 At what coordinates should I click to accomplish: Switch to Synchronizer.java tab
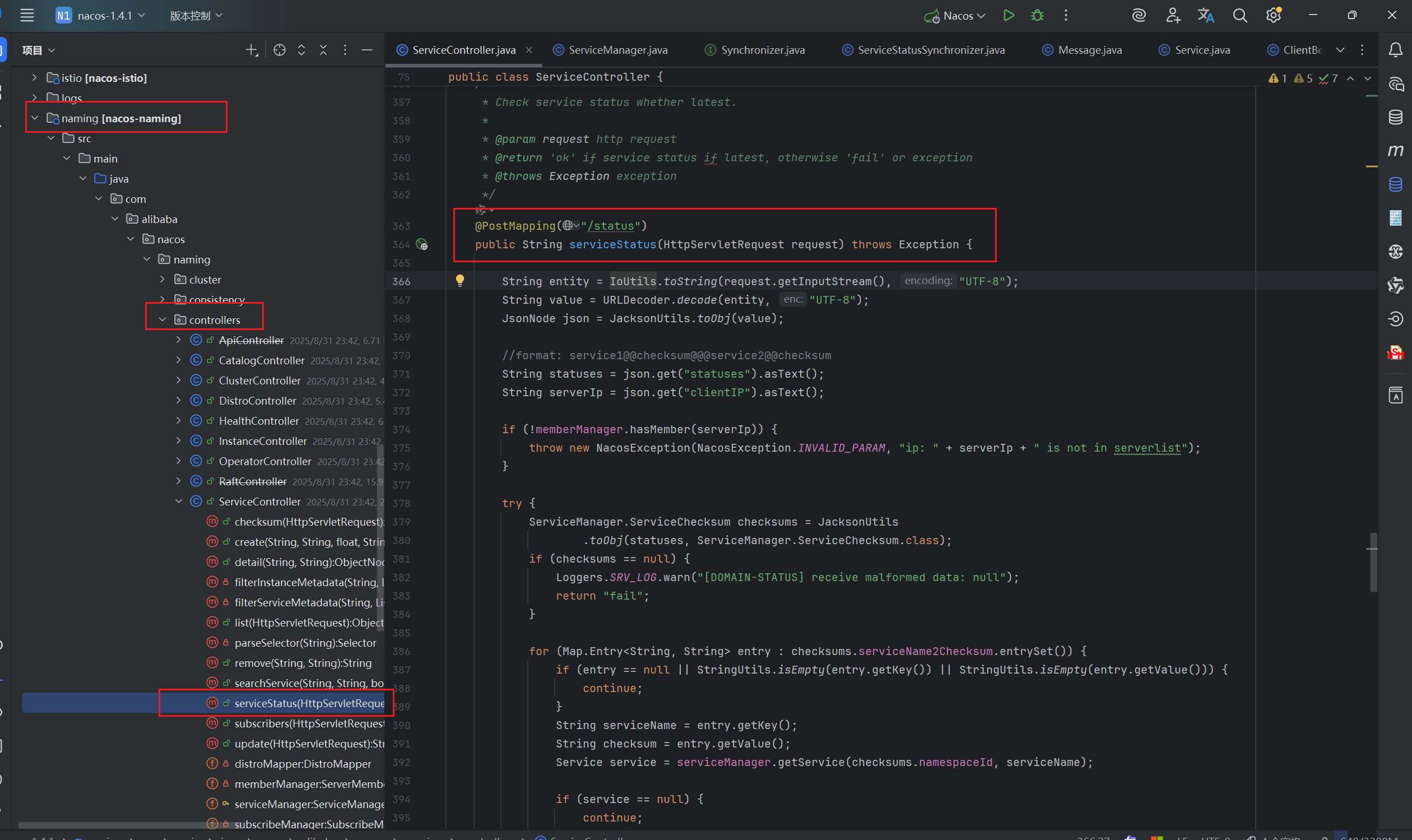tap(762, 50)
